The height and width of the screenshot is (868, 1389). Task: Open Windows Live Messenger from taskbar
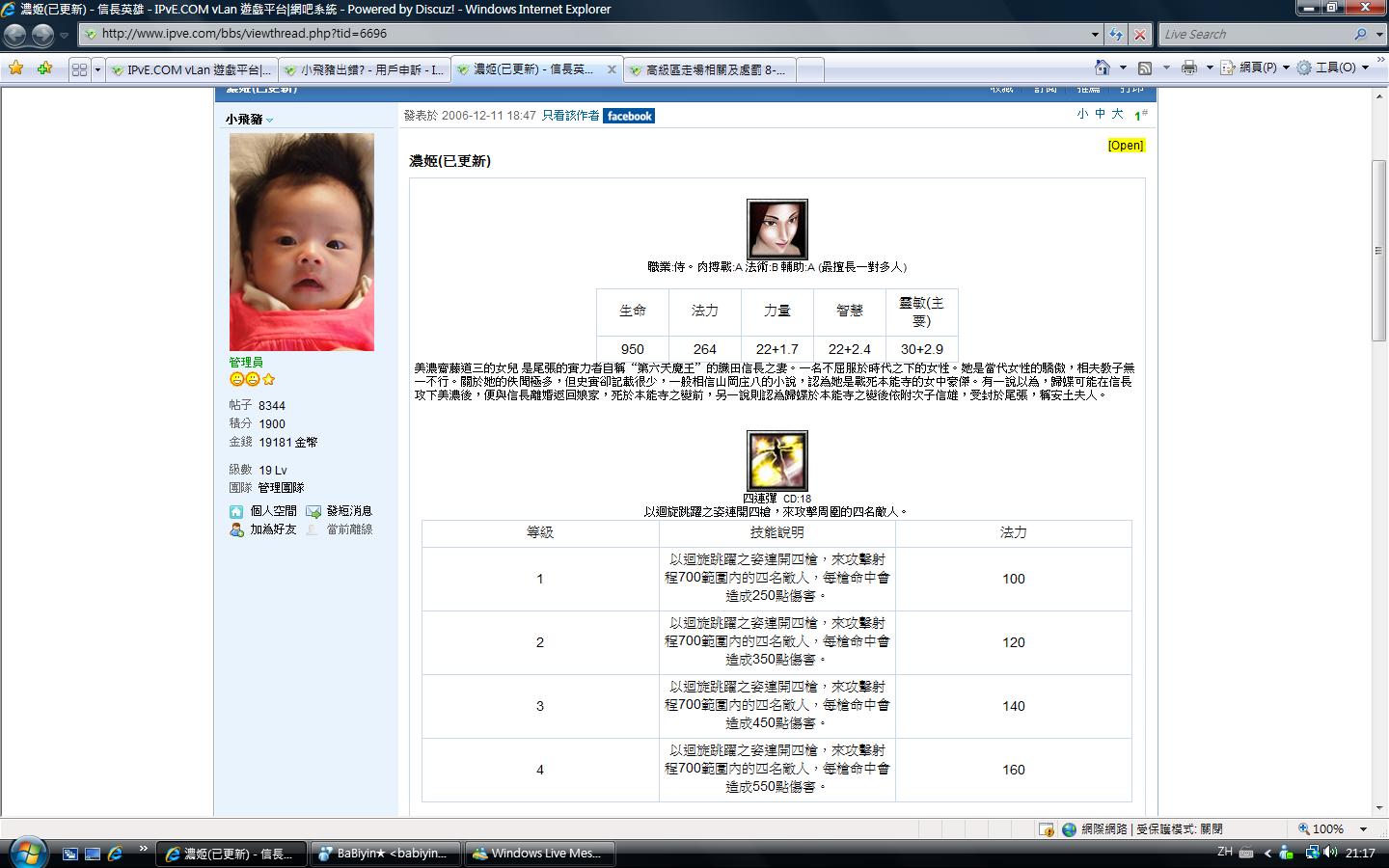tap(537, 854)
